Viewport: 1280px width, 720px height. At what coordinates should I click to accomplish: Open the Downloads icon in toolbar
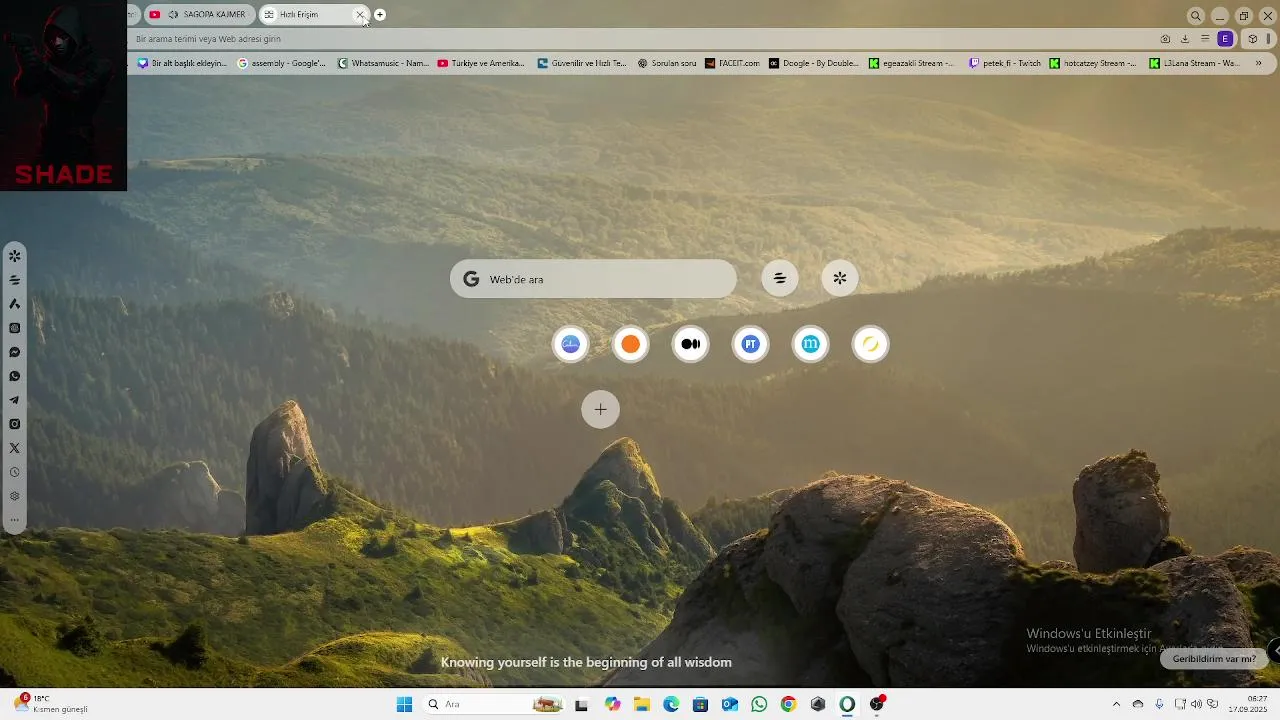[x=1185, y=39]
